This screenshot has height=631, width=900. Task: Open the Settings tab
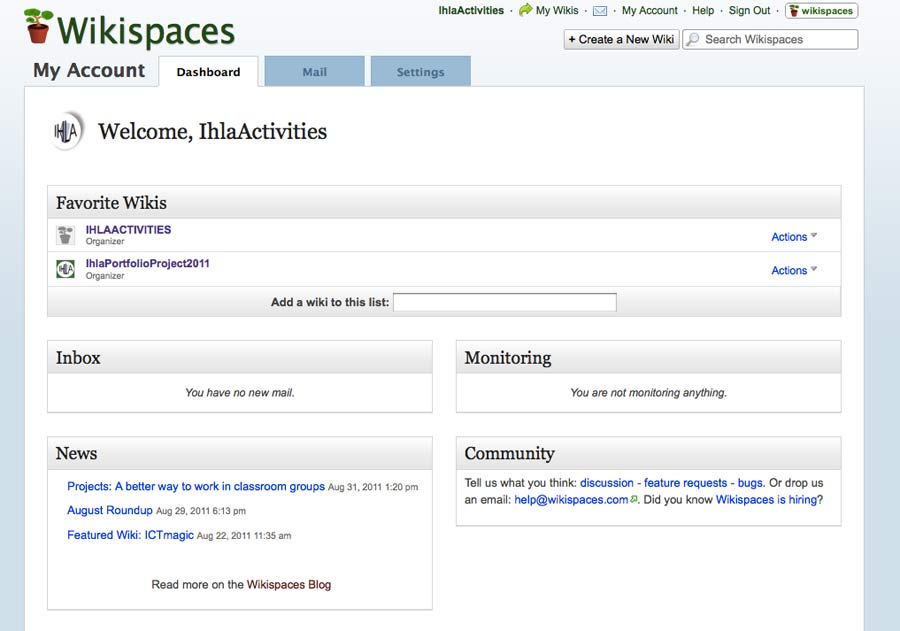click(x=420, y=72)
